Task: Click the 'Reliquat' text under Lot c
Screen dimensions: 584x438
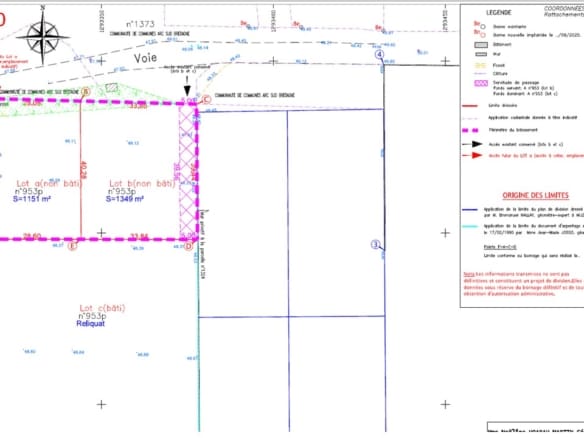Action: [x=91, y=323]
